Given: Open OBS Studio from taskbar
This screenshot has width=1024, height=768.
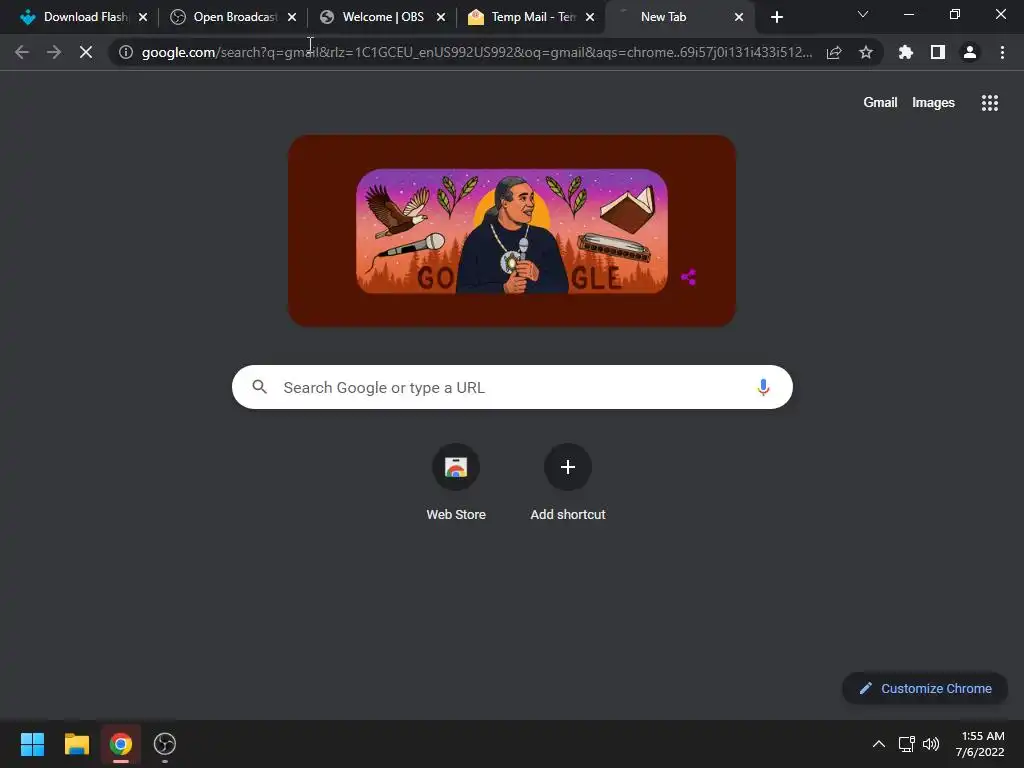Looking at the screenshot, I should pos(165,744).
